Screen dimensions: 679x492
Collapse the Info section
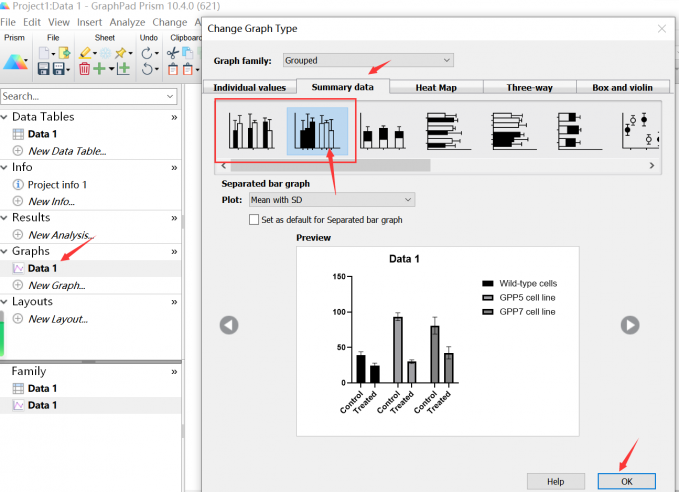pos(4,167)
